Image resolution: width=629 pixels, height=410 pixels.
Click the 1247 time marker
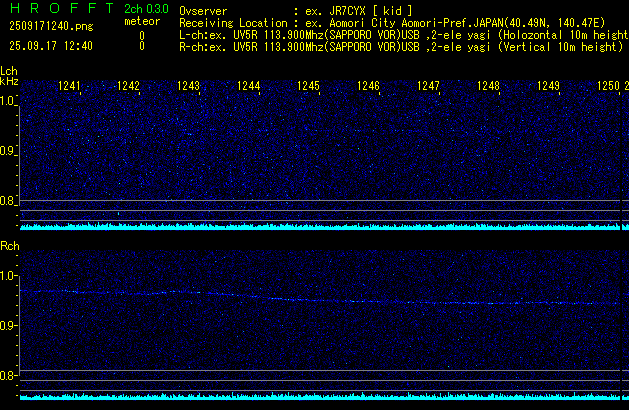428,86
